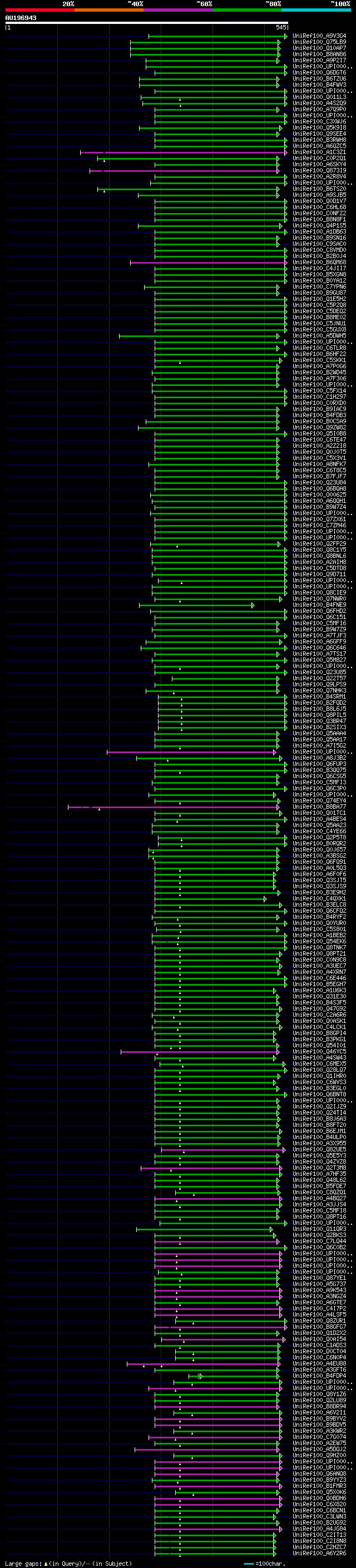
Task: Select hit label UniRef100_Q9SEE4
Action: tap(319, 134)
